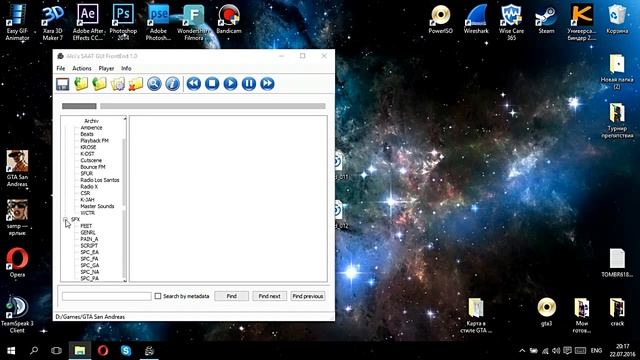Image resolution: width=640 pixels, height=360 pixels.
Task: Select the GENRL bank under SFX
Action: [x=88, y=232]
